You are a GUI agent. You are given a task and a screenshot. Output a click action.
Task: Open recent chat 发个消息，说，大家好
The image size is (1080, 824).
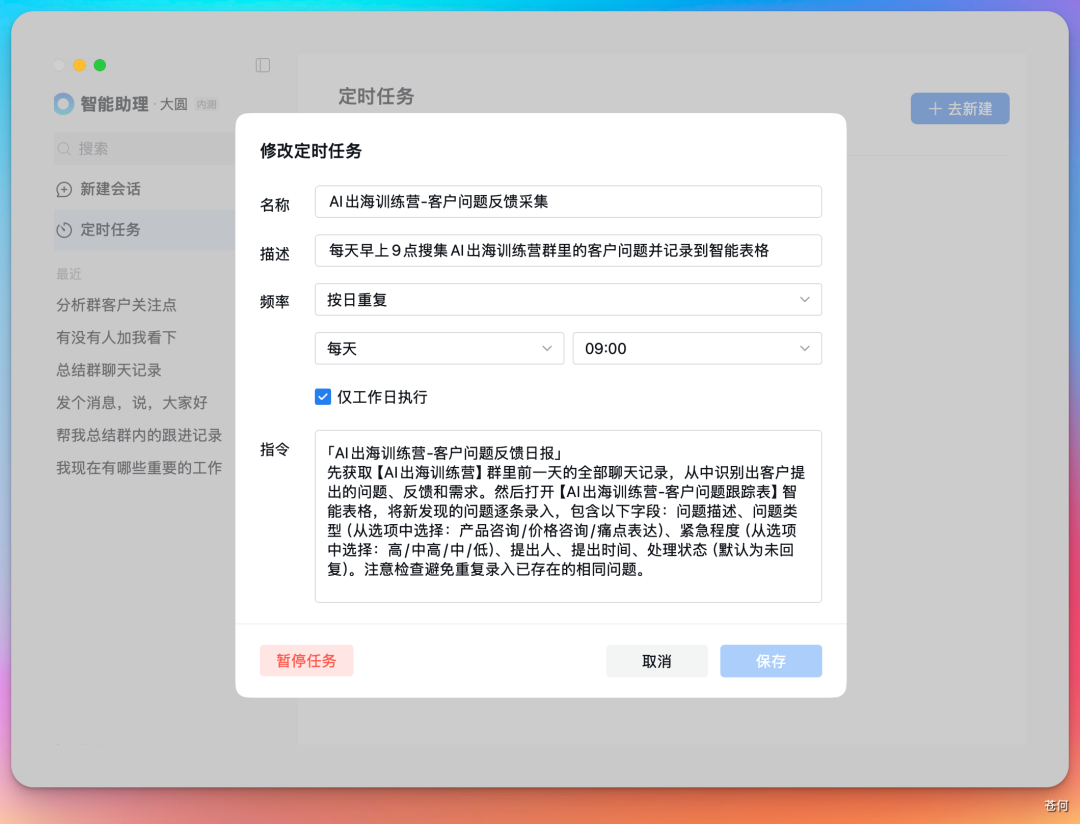click(x=132, y=402)
